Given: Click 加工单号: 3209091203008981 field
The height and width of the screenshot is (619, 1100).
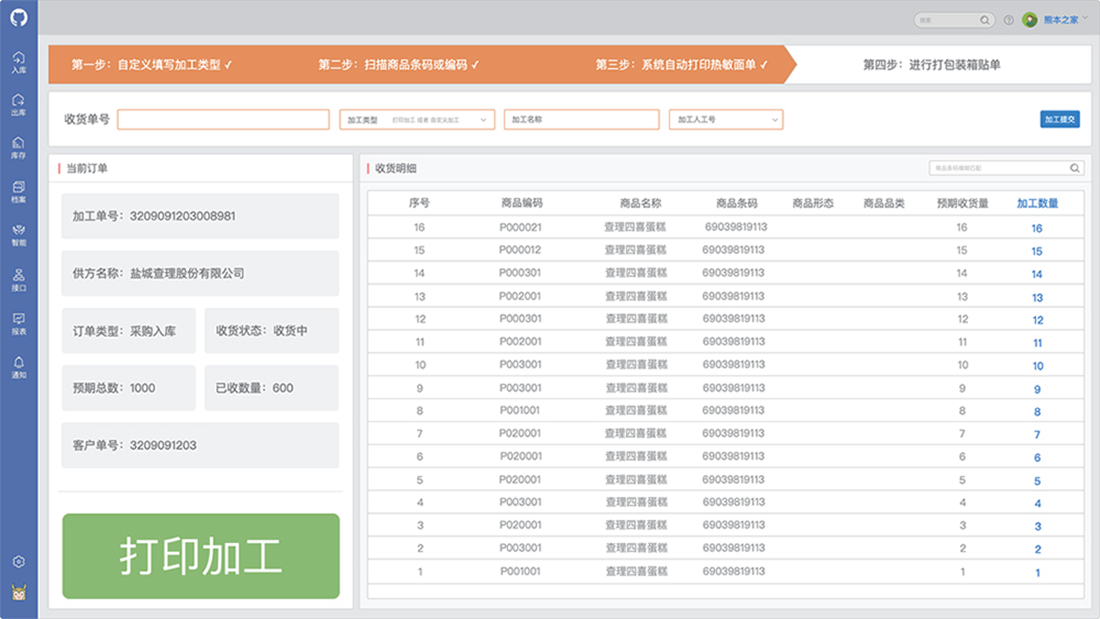Looking at the screenshot, I should 201,216.
